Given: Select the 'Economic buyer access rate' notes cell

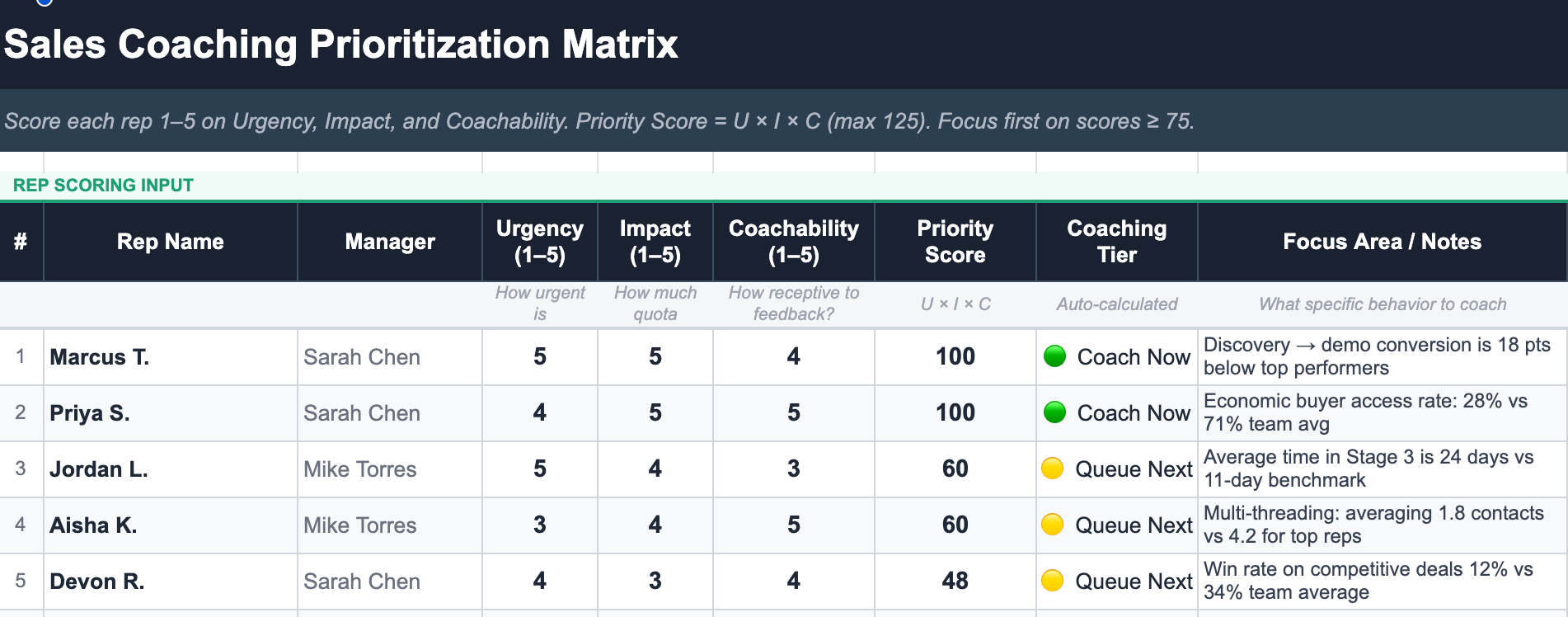Looking at the screenshot, I should pos(1383,413).
